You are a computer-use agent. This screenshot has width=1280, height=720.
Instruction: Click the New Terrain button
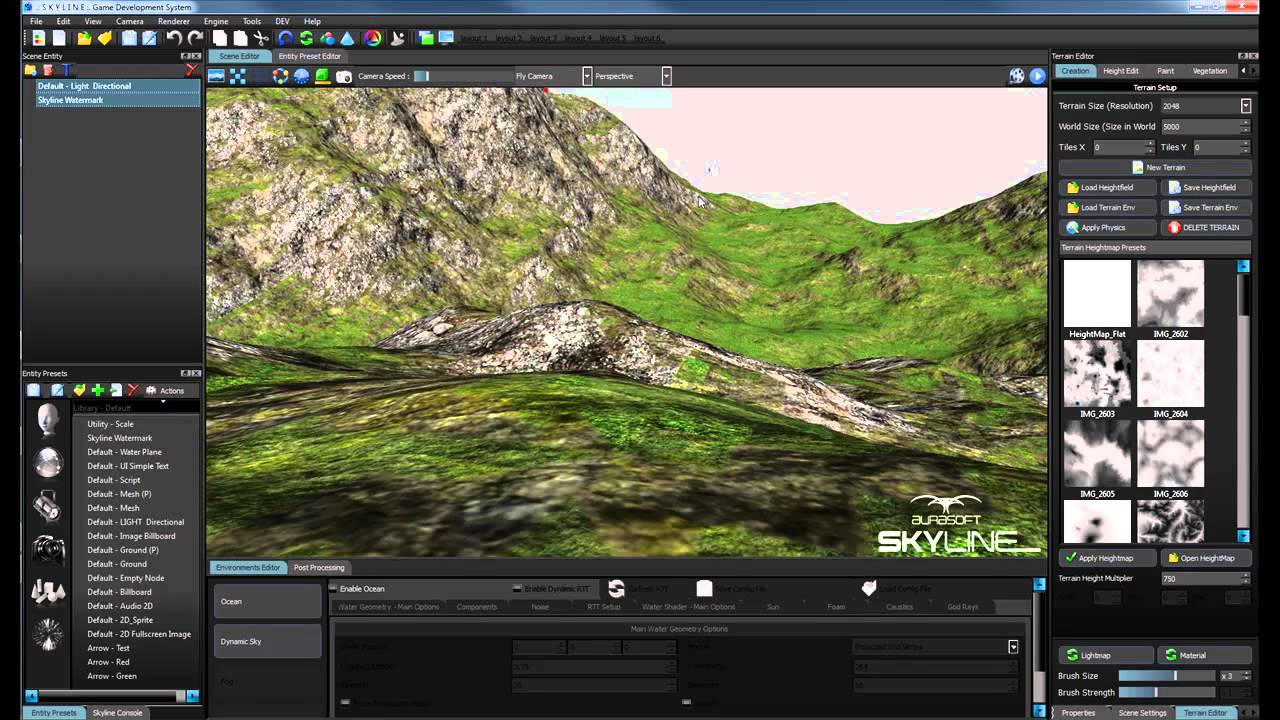(x=1157, y=167)
